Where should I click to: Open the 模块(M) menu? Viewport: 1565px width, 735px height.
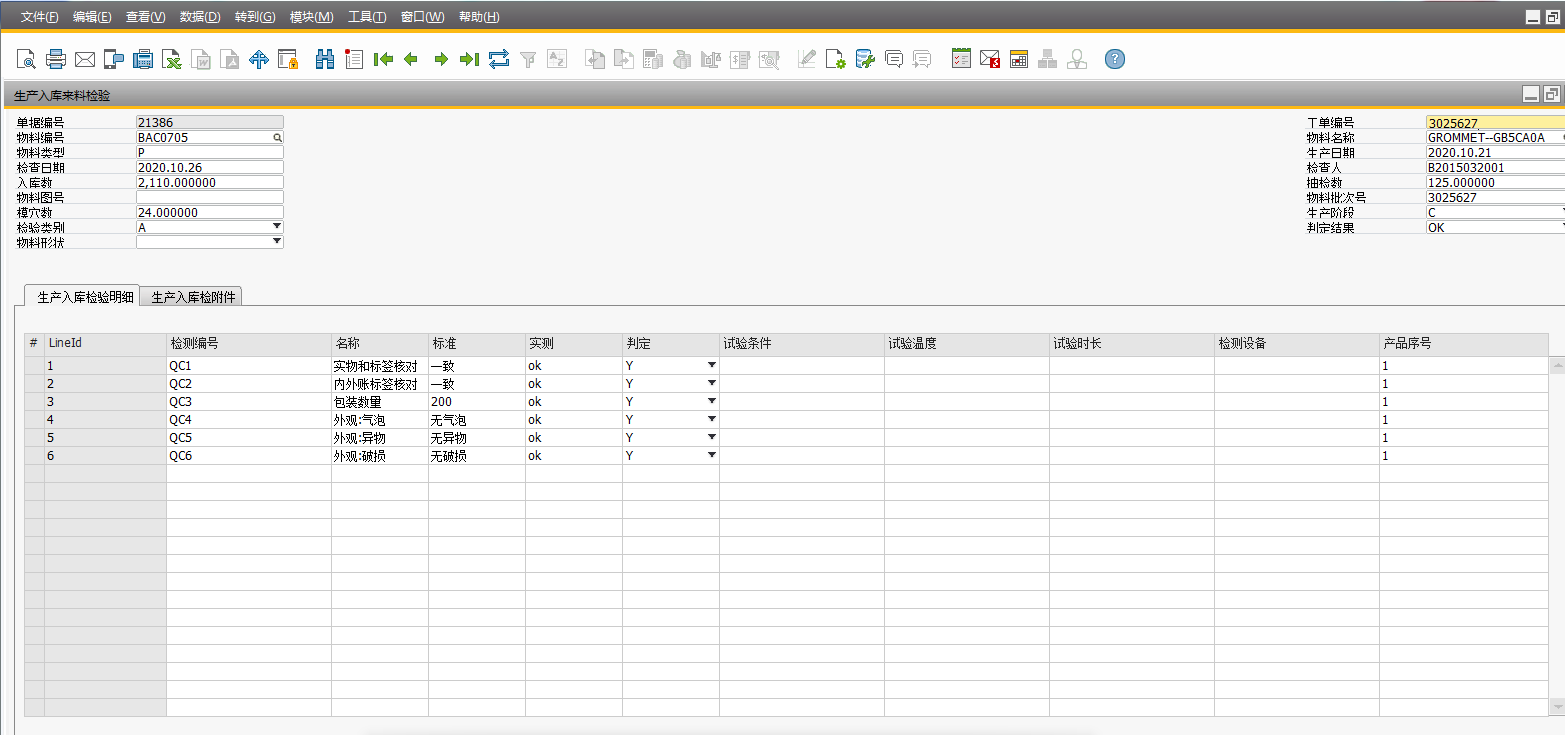(x=311, y=17)
